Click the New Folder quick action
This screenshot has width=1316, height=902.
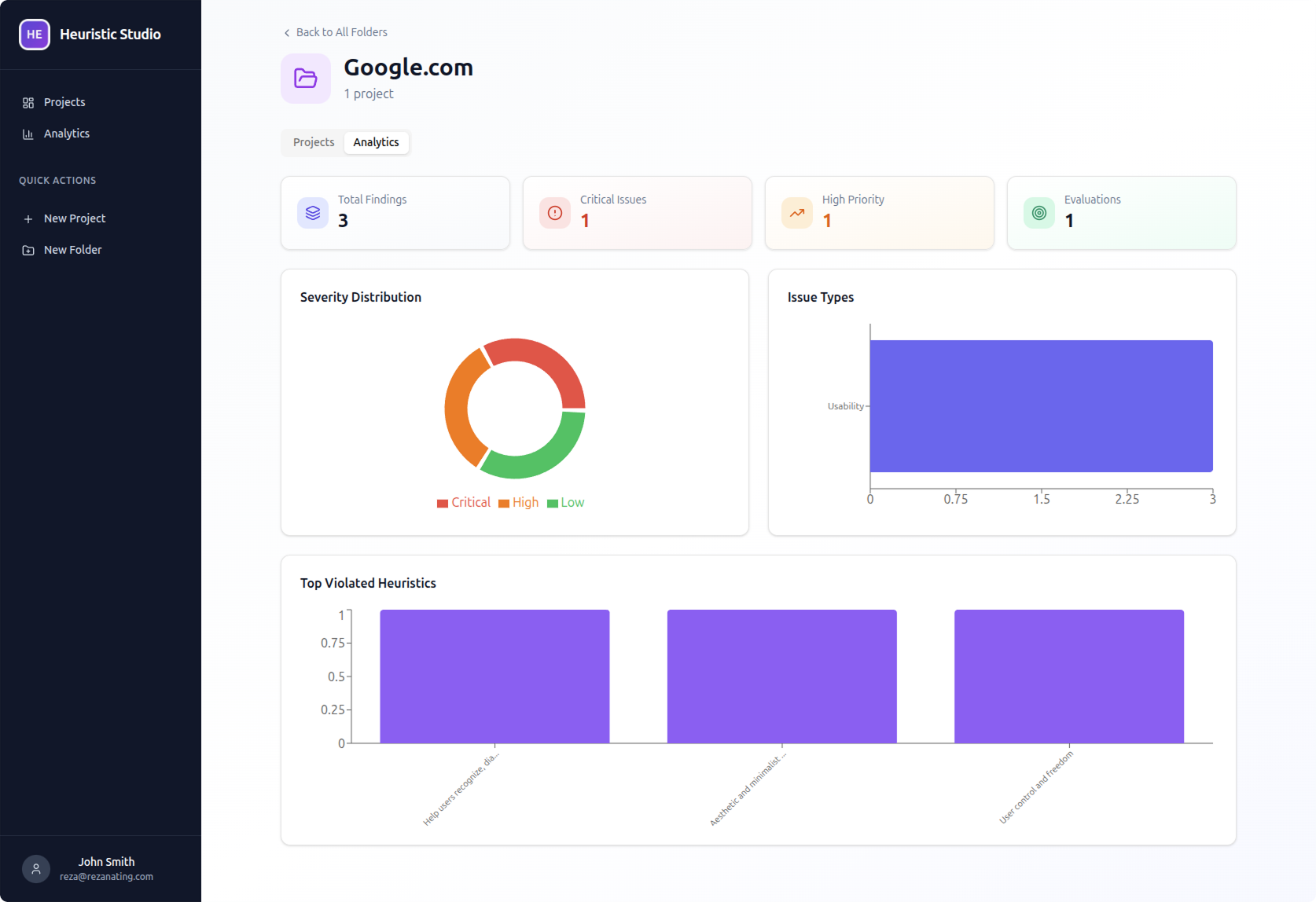[72, 250]
